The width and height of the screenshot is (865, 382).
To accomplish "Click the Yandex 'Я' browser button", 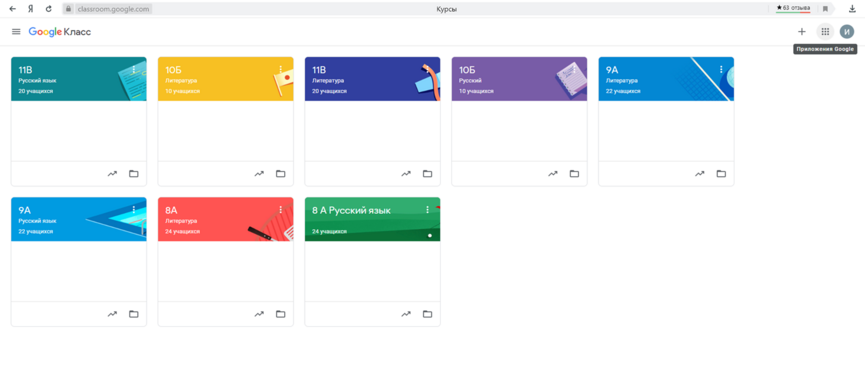I will pos(31,9).
